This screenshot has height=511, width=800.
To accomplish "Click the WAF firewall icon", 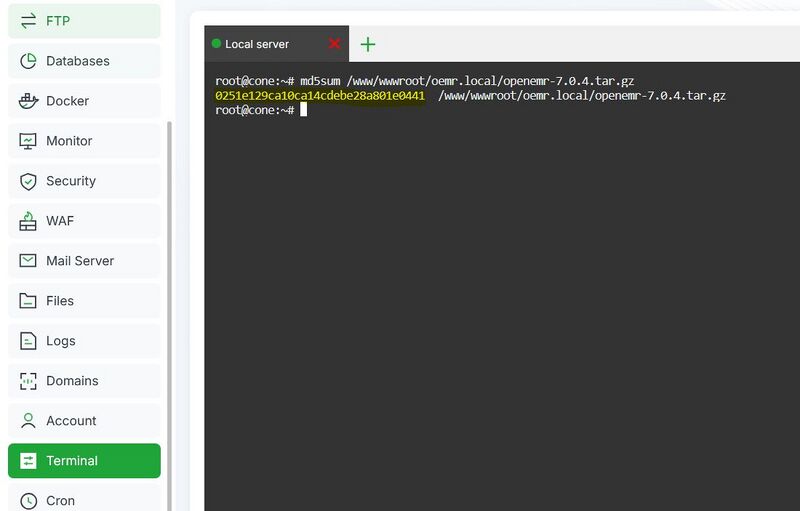I will (28, 221).
